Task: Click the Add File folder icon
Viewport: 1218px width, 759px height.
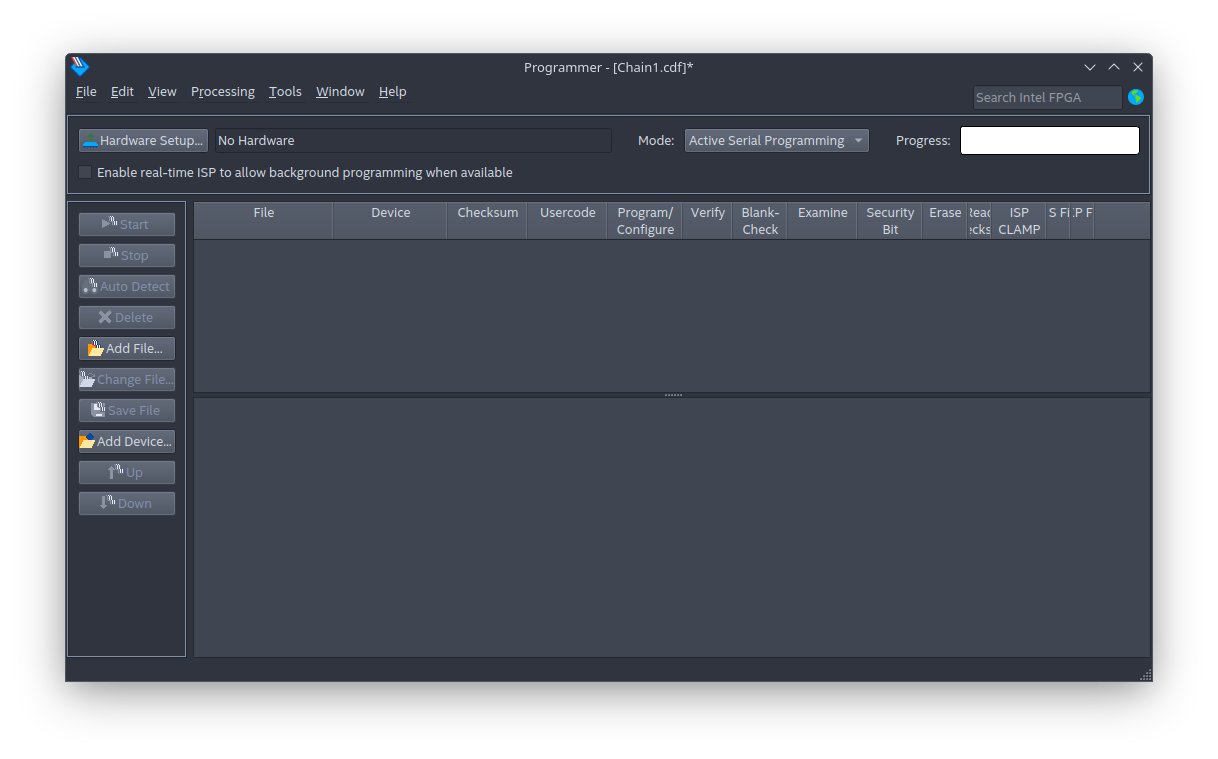Action: point(96,349)
